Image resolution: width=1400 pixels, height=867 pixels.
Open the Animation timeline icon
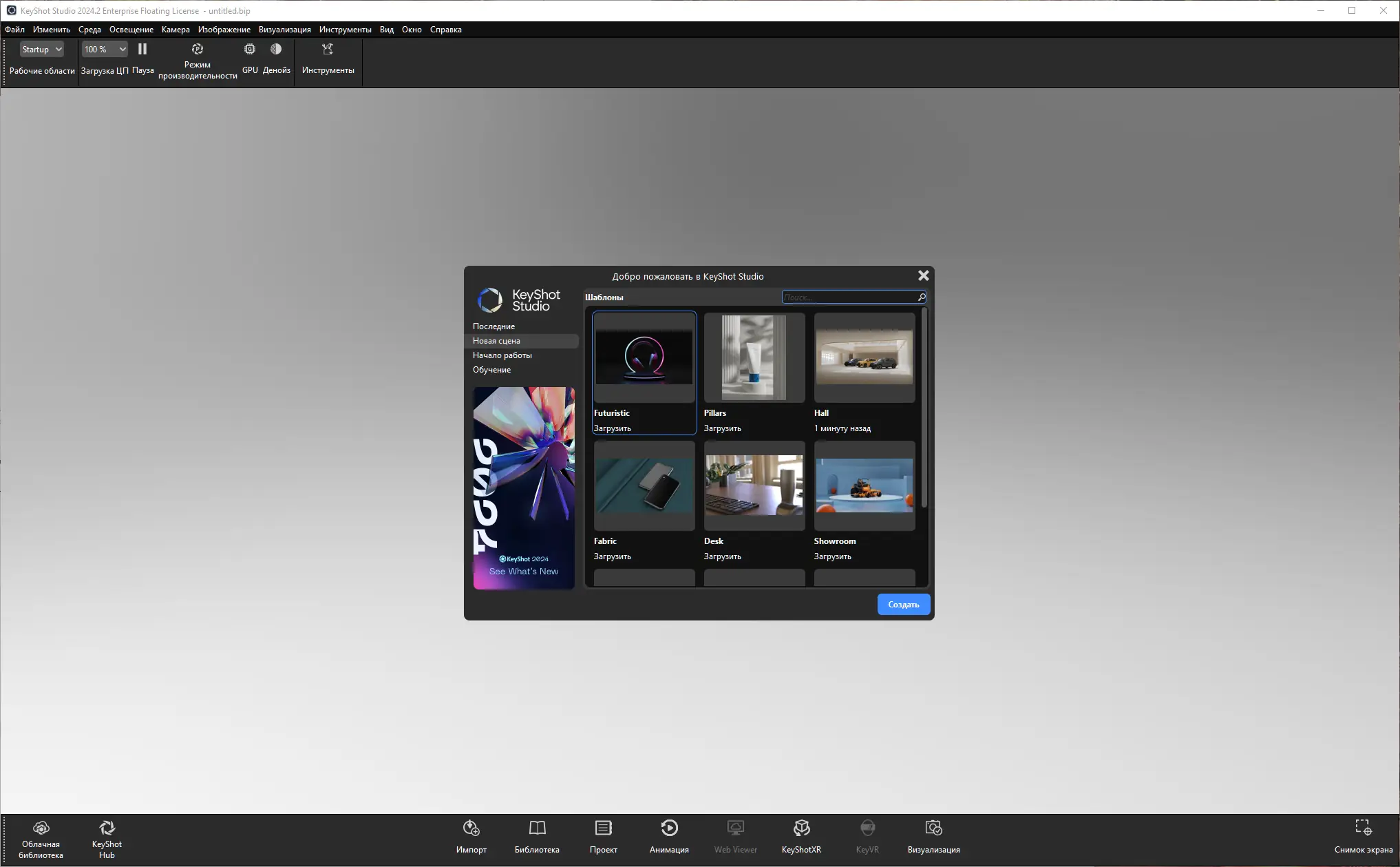[x=669, y=828]
